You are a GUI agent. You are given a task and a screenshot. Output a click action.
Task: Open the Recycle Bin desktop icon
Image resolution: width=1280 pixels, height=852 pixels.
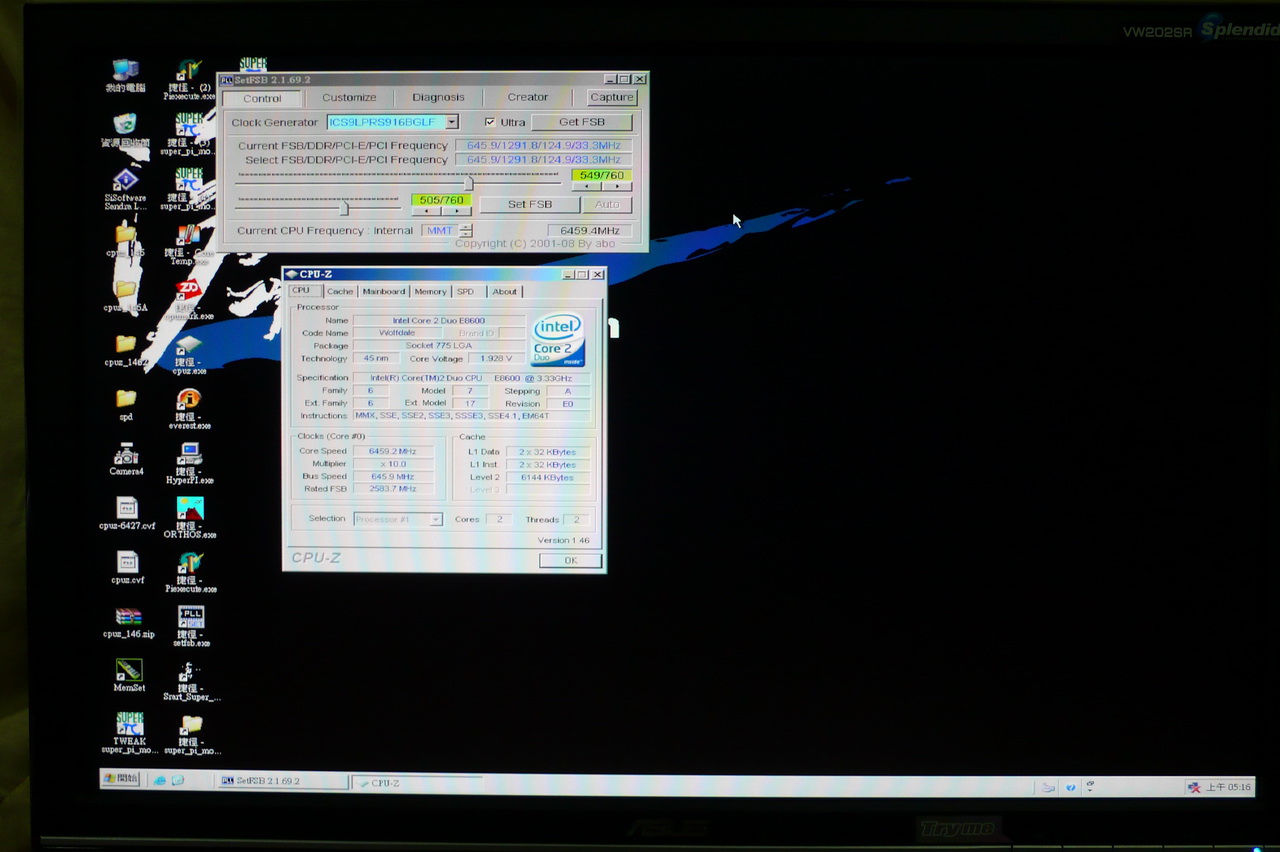point(125,130)
